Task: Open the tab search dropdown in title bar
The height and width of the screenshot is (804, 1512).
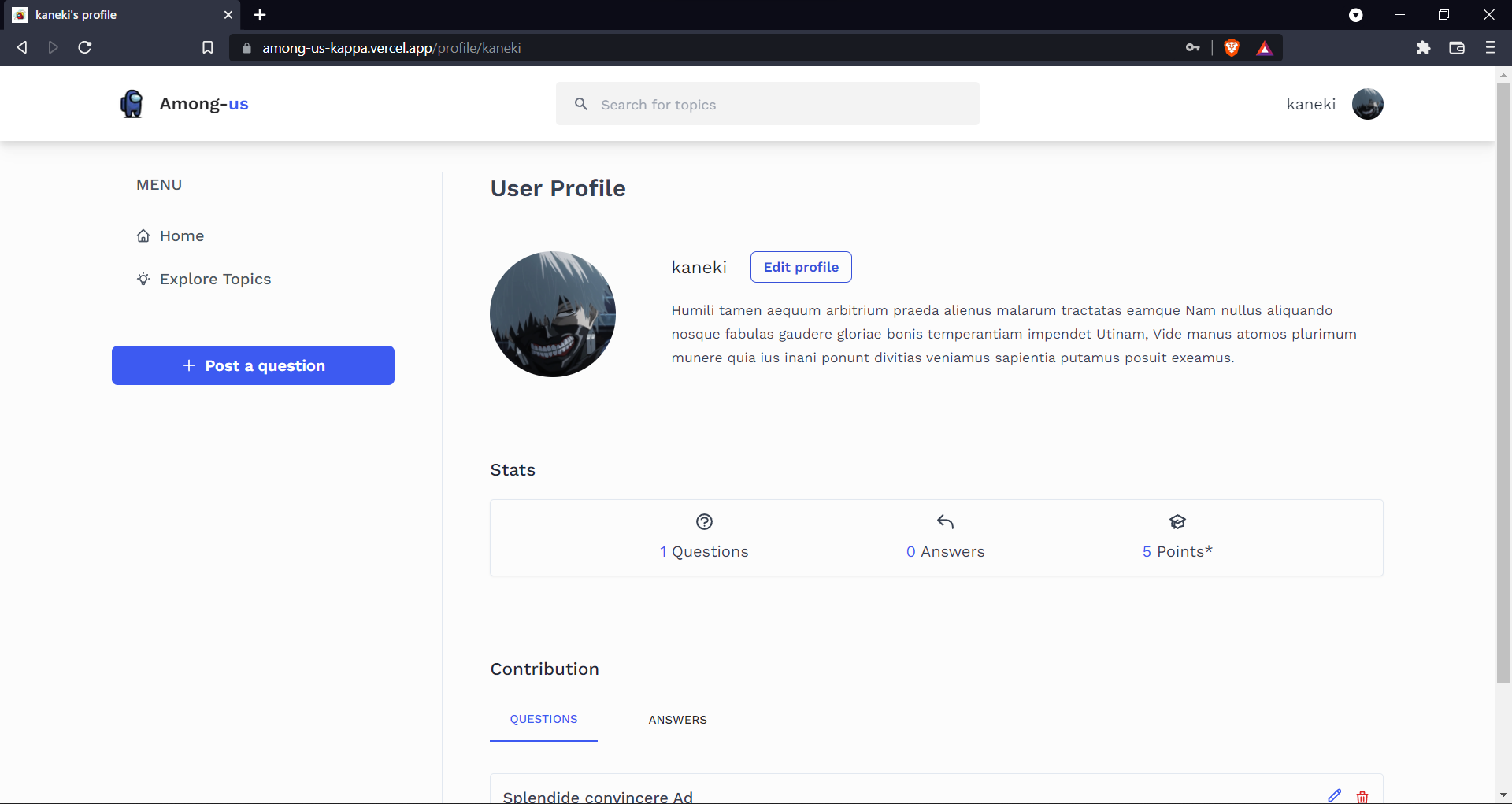Action: (x=1356, y=15)
